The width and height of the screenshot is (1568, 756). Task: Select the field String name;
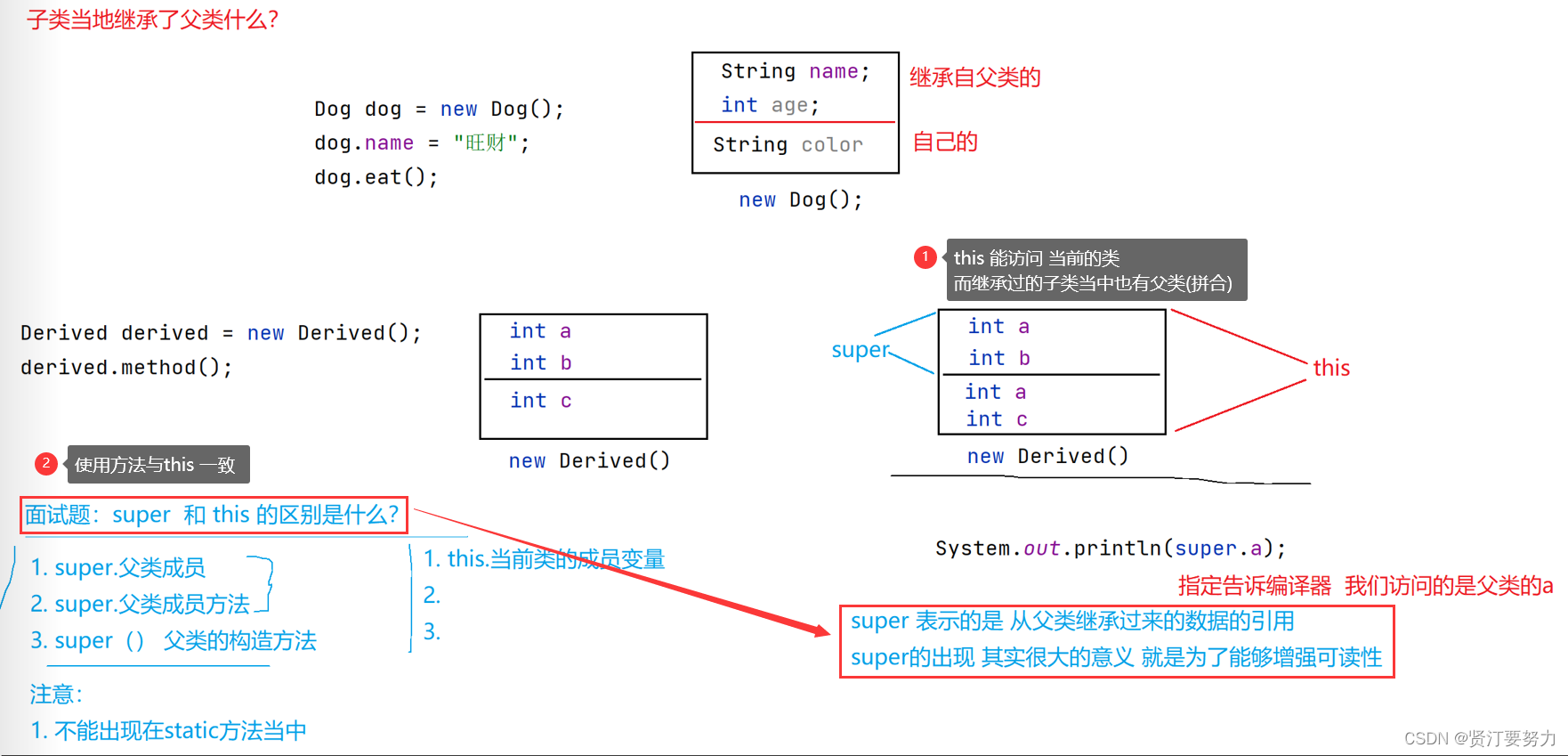(795, 71)
